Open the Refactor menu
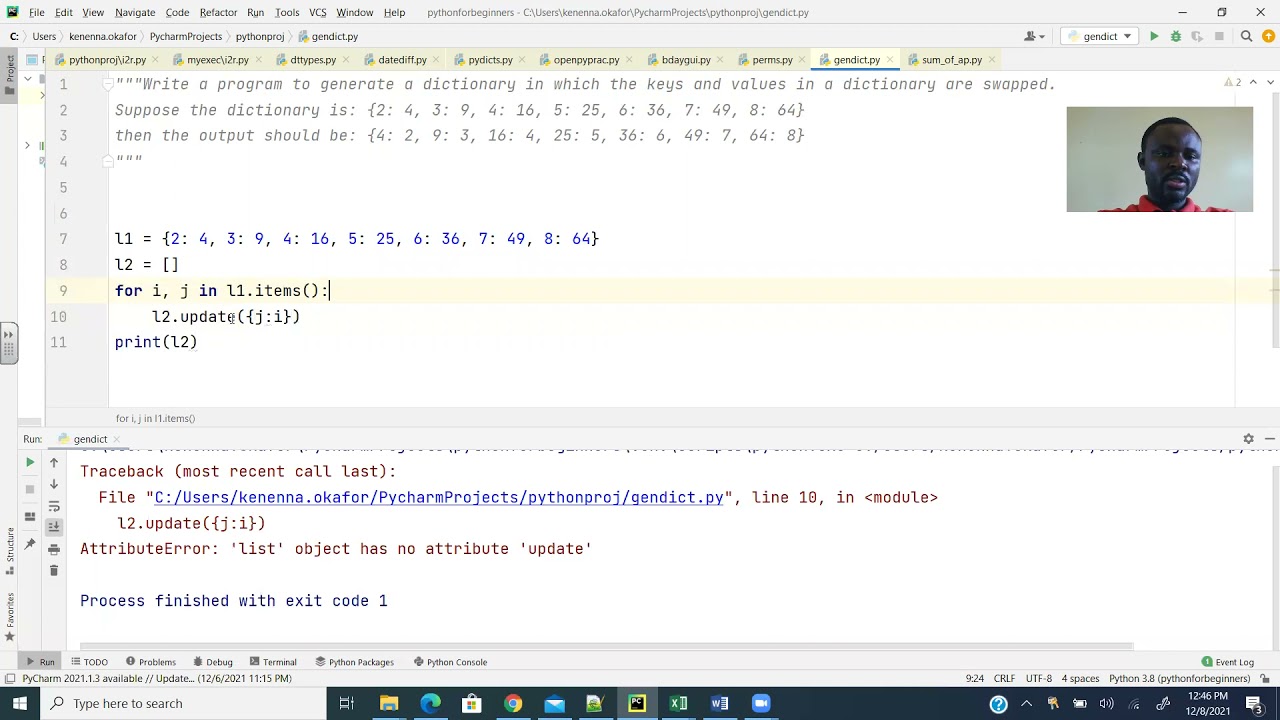 (x=218, y=12)
